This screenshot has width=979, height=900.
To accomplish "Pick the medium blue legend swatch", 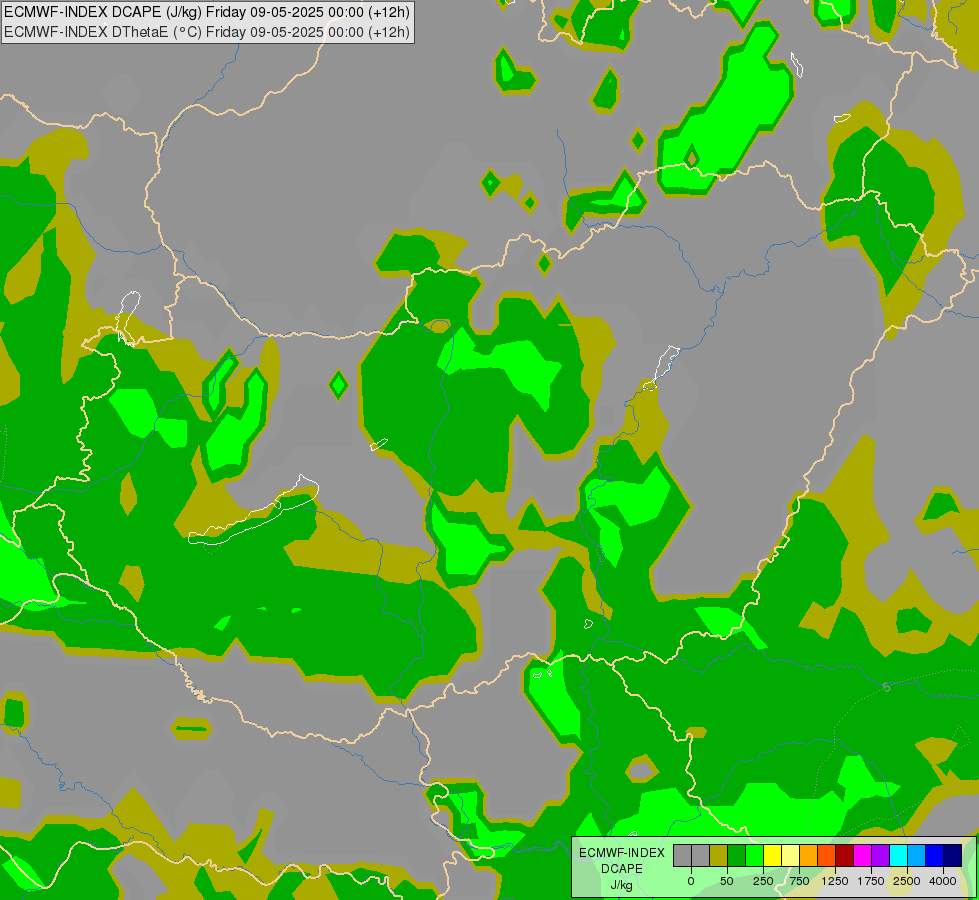I will (935, 855).
